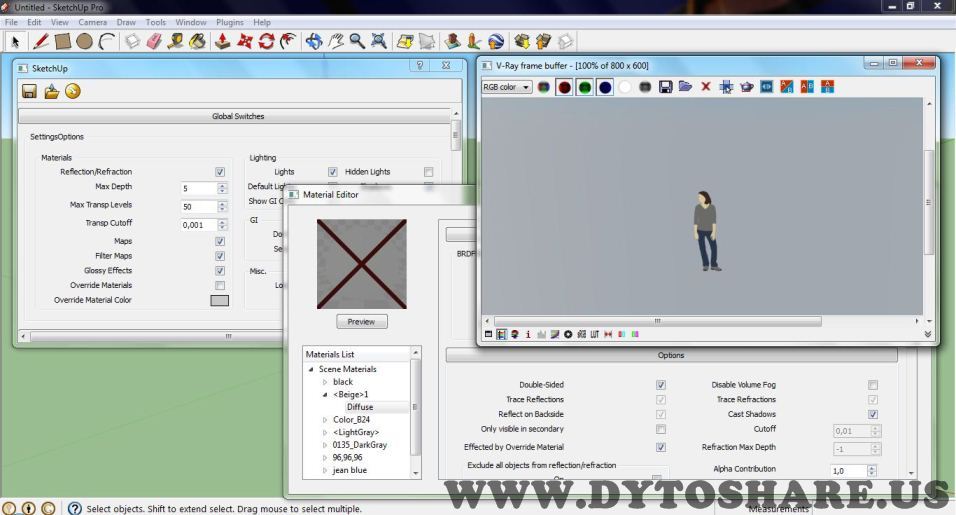Viewport: 956px width, 515px height.
Task: Expand the jean blue material node
Action: click(x=325, y=471)
